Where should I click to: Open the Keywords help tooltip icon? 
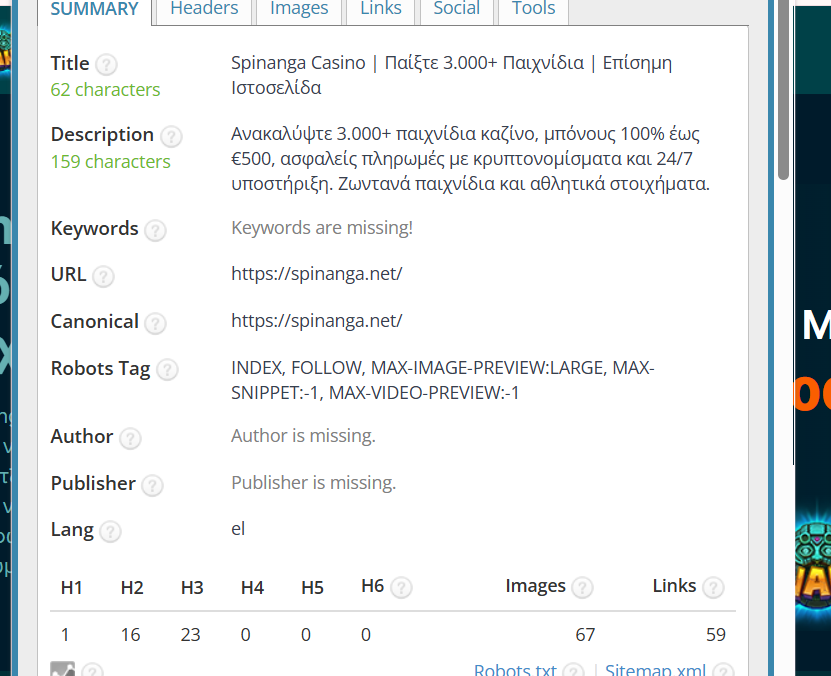click(155, 230)
